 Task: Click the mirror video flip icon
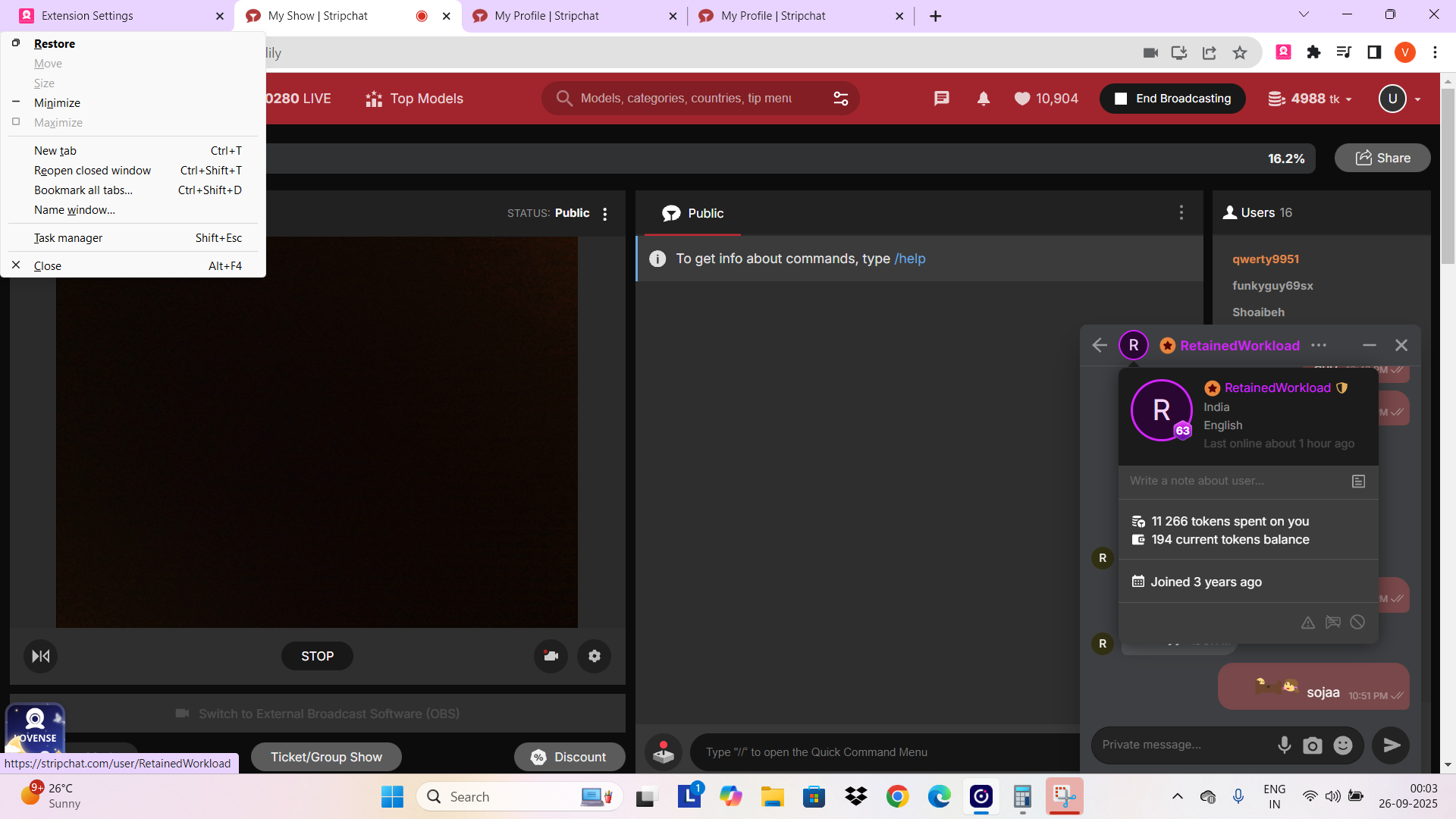click(x=41, y=656)
